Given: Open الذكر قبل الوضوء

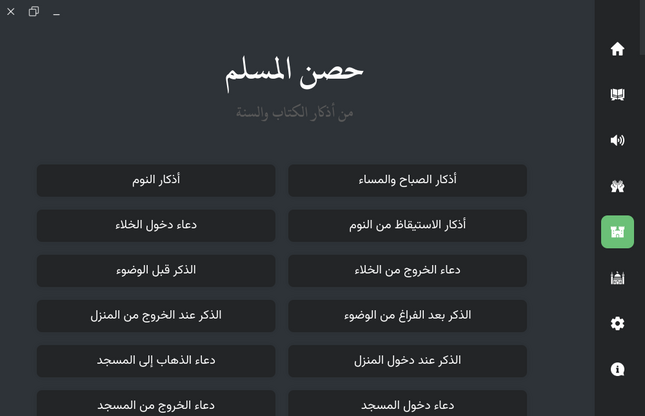Looking at the screenshot, I should point(156,271).
